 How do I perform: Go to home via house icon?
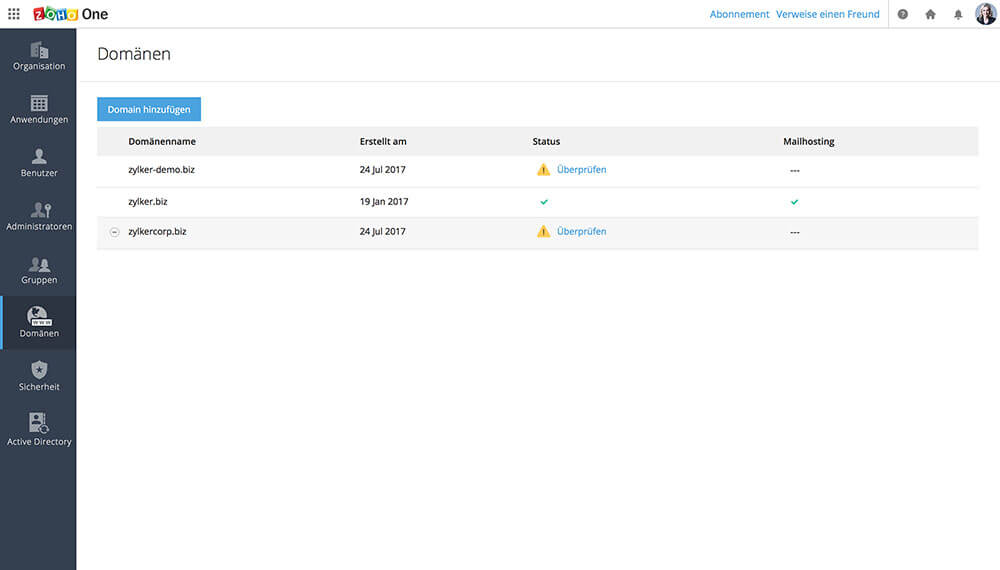coord(930,14)
